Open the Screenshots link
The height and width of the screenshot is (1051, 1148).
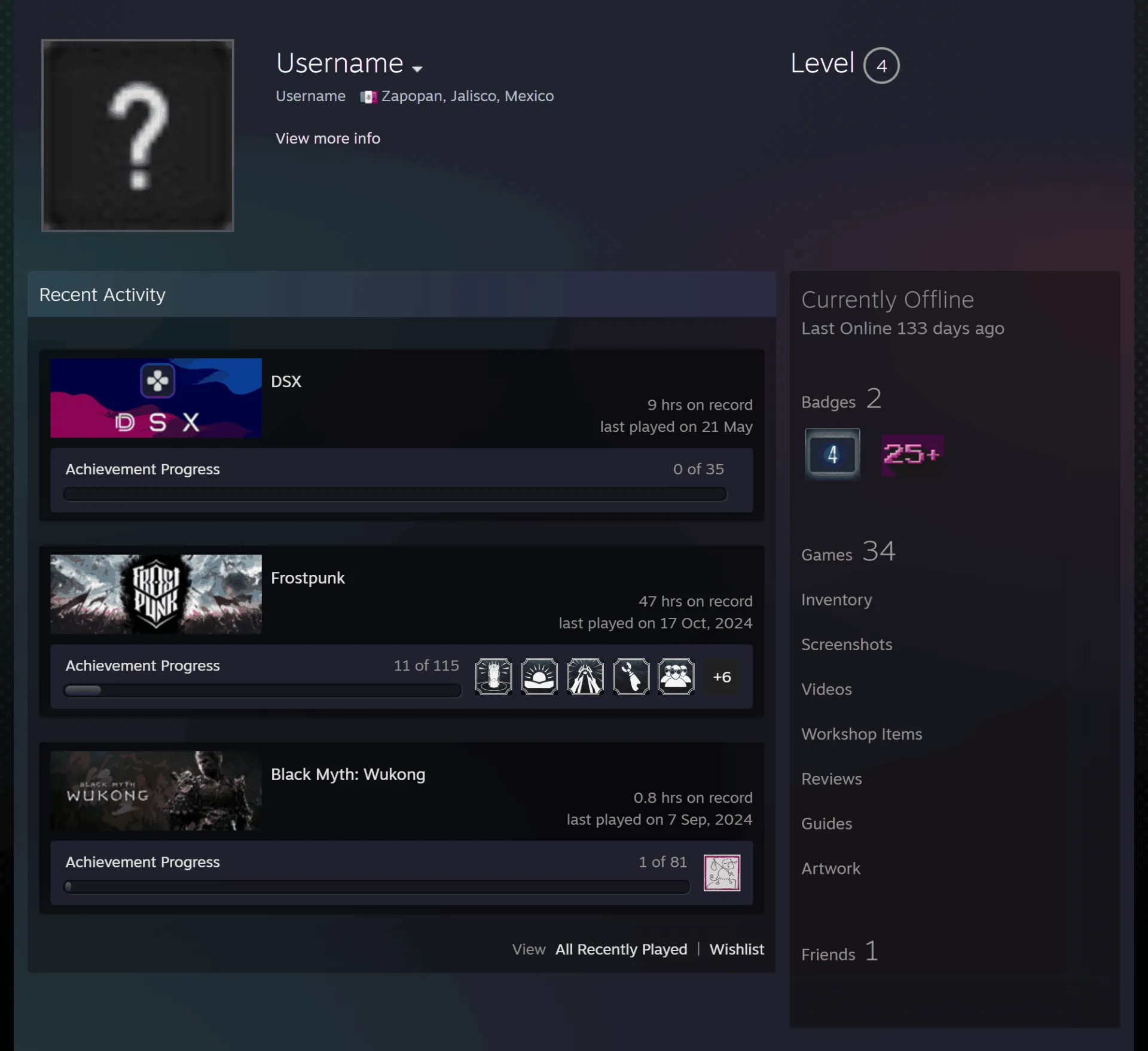point(847,644)
